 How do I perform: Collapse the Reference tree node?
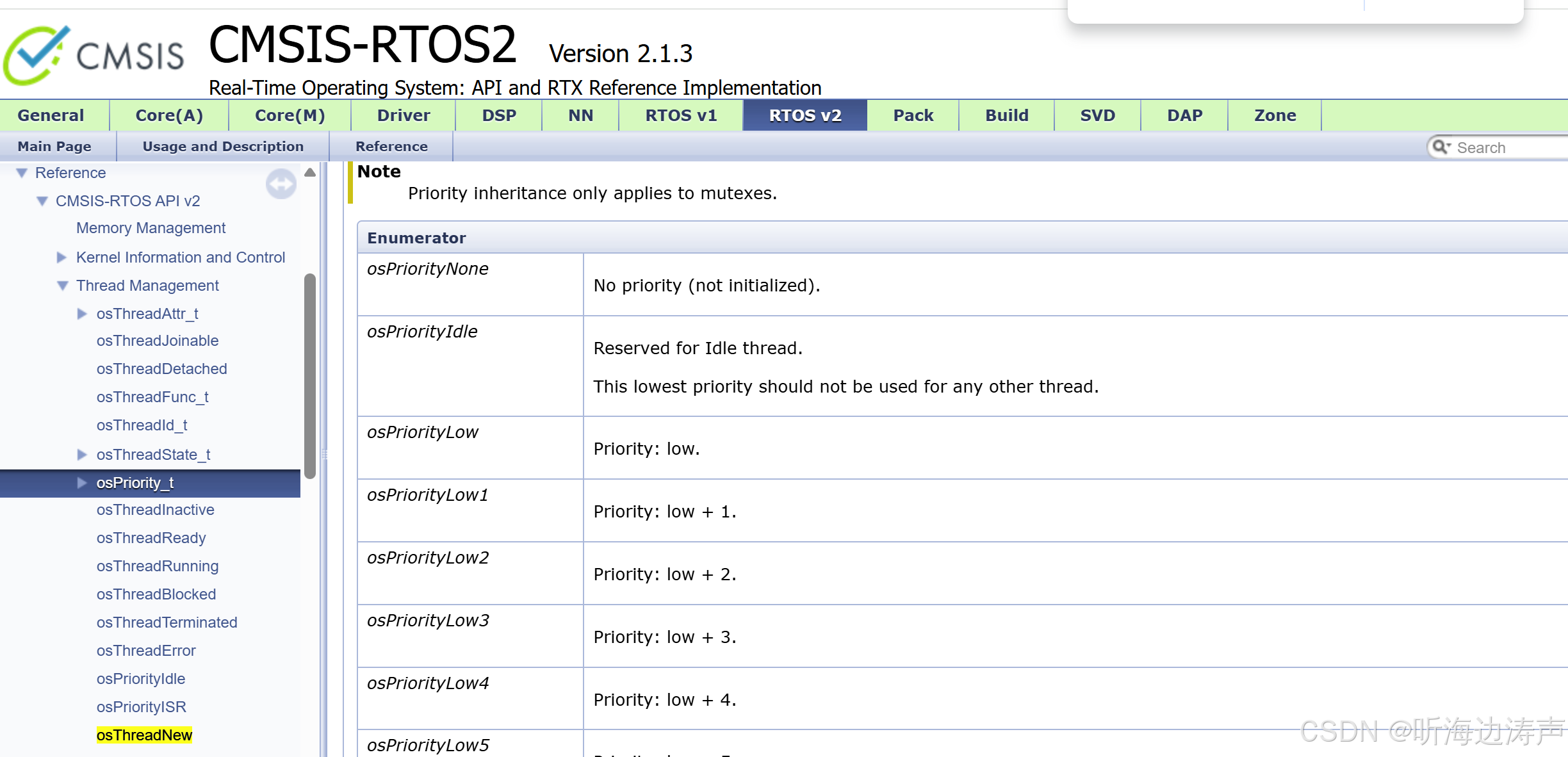click(x=22, y=173)
